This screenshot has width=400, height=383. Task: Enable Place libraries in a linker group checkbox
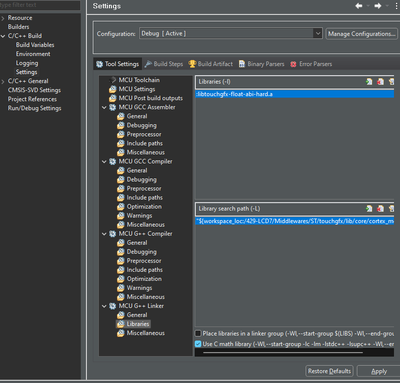[198, 333]
